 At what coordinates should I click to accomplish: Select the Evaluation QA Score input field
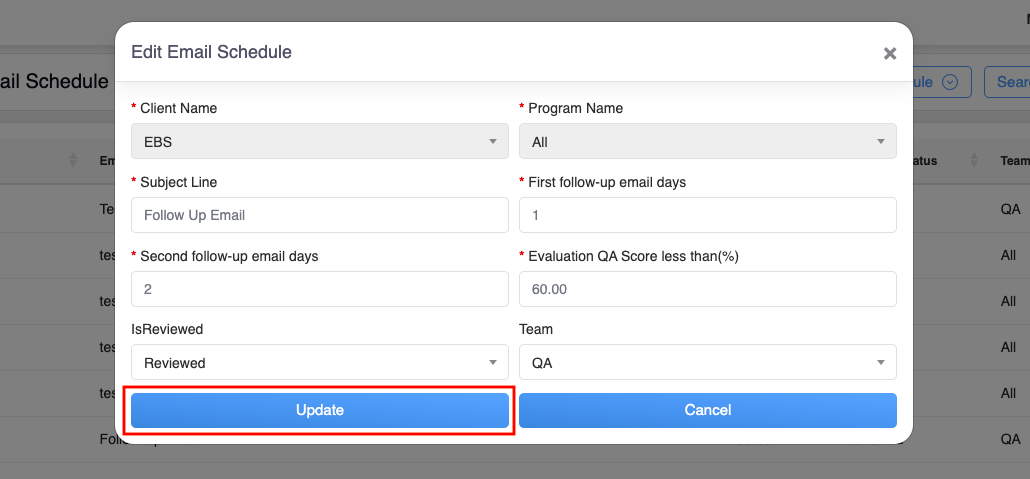[707, 289]
